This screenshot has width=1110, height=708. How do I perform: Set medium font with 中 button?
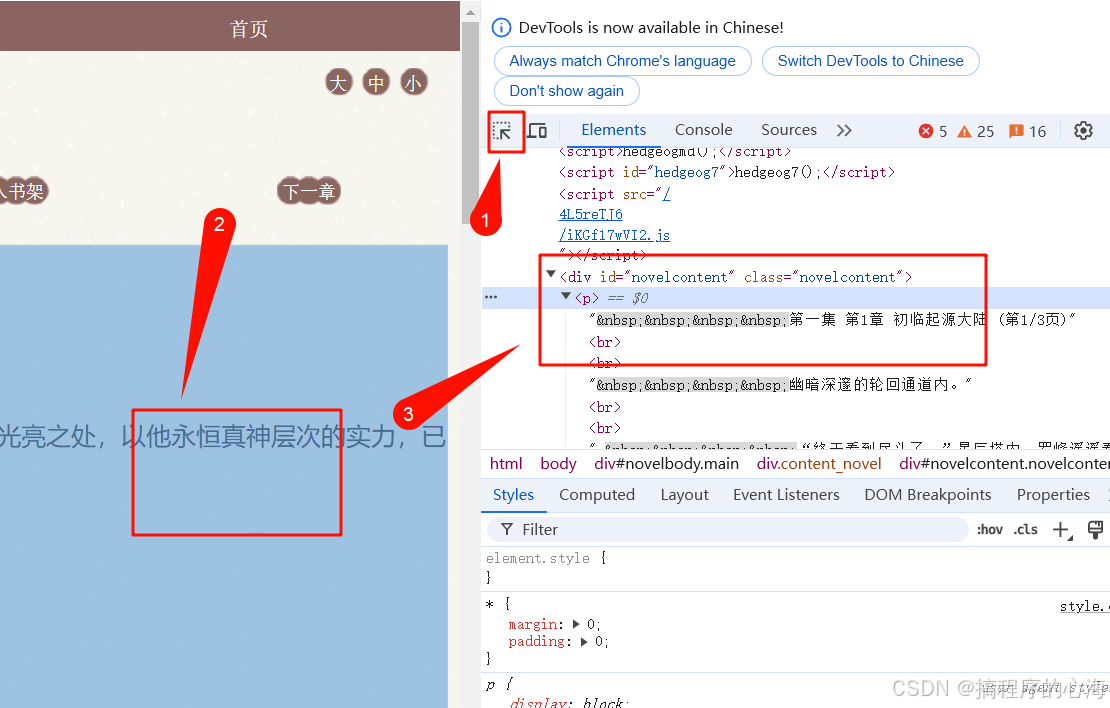coord(376,83)
